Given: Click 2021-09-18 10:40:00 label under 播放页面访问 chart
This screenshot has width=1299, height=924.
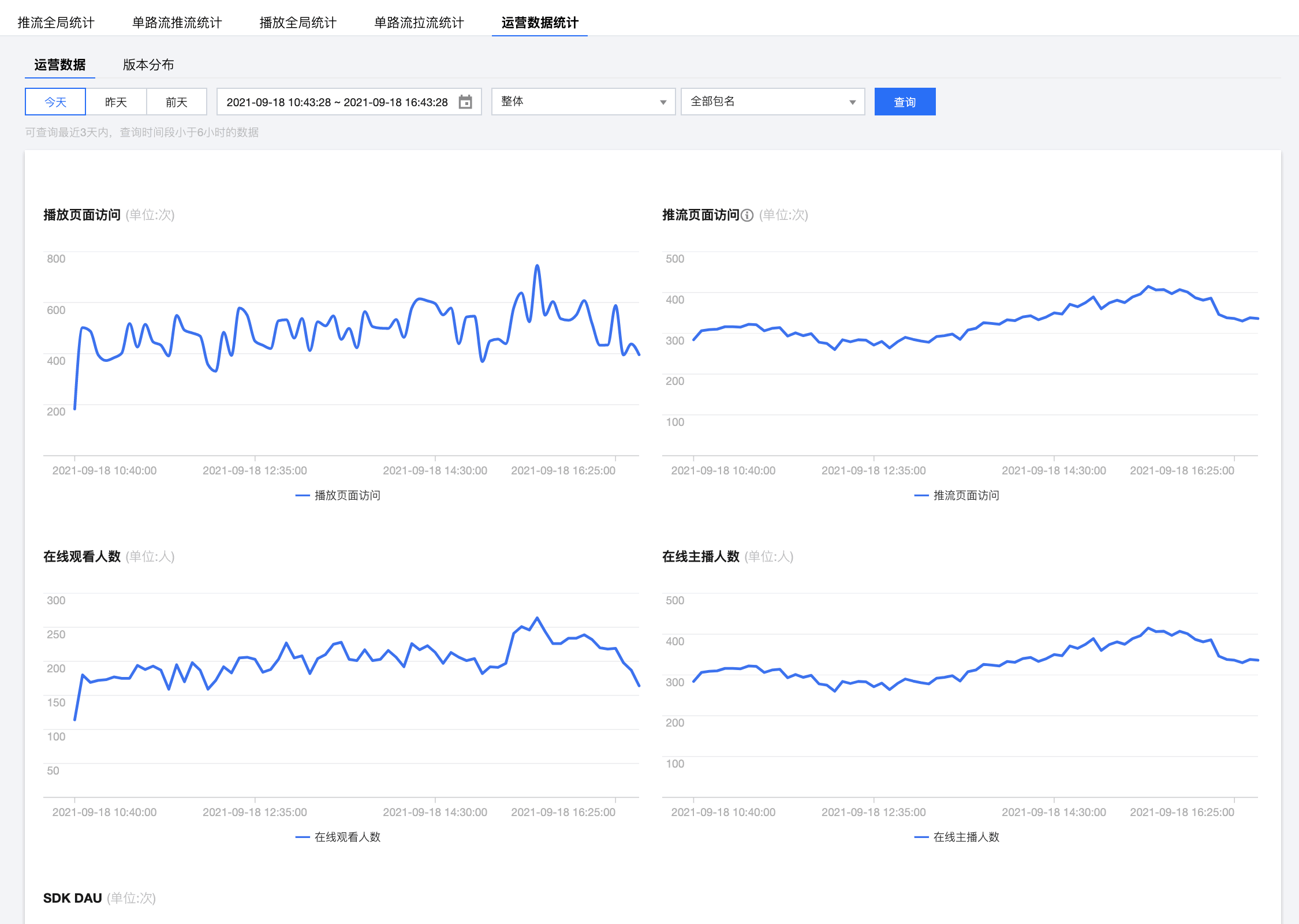Looking at the screenshot, I should (x=104, y=470).
